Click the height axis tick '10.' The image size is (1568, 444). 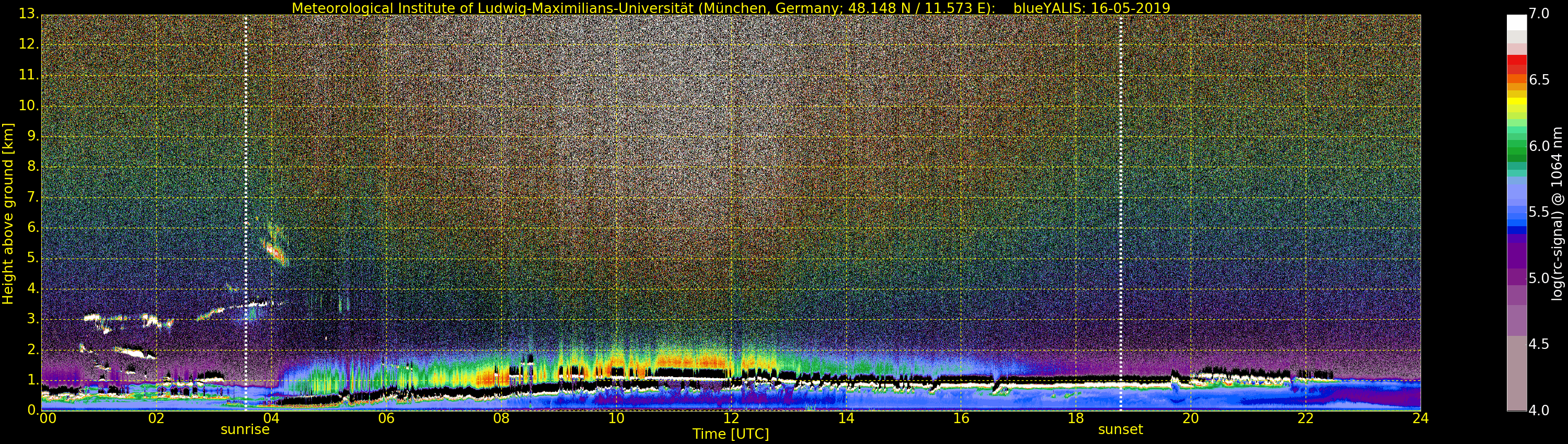click(x=28, y=105)
